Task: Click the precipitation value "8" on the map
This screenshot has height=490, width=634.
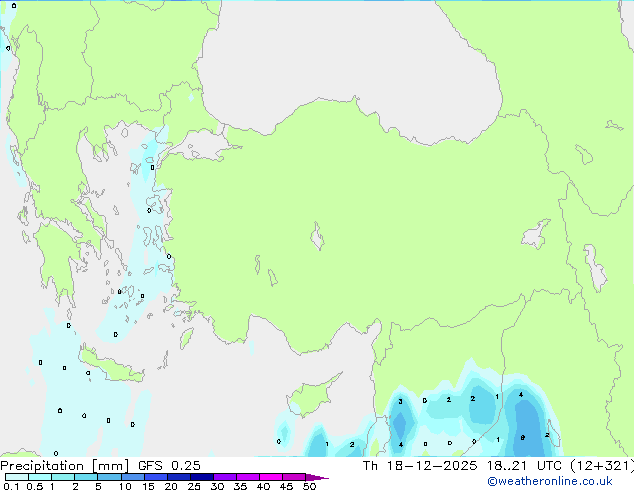Action: (x=522, y=438)
